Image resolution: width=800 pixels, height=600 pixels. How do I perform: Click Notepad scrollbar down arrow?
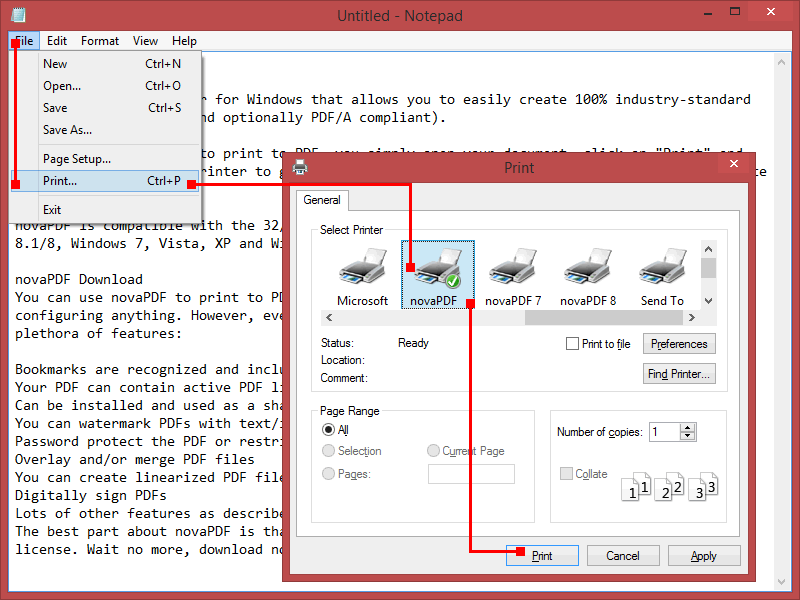[x=781, y=582]
